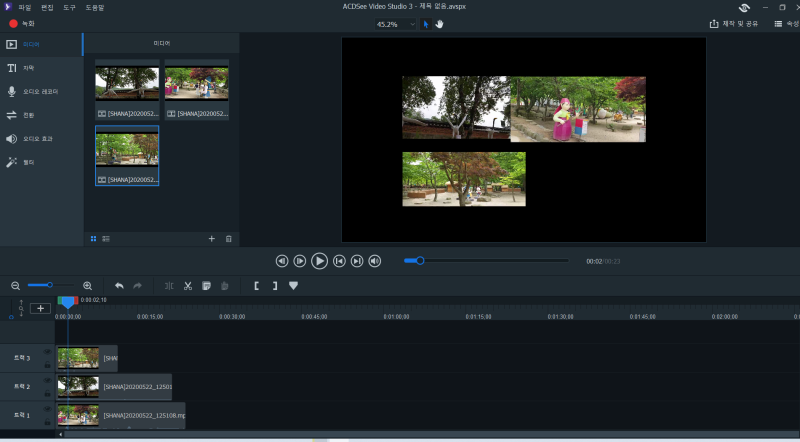Select the arrow pointer tool
The image size is (800, 442).
click(426, 24)
